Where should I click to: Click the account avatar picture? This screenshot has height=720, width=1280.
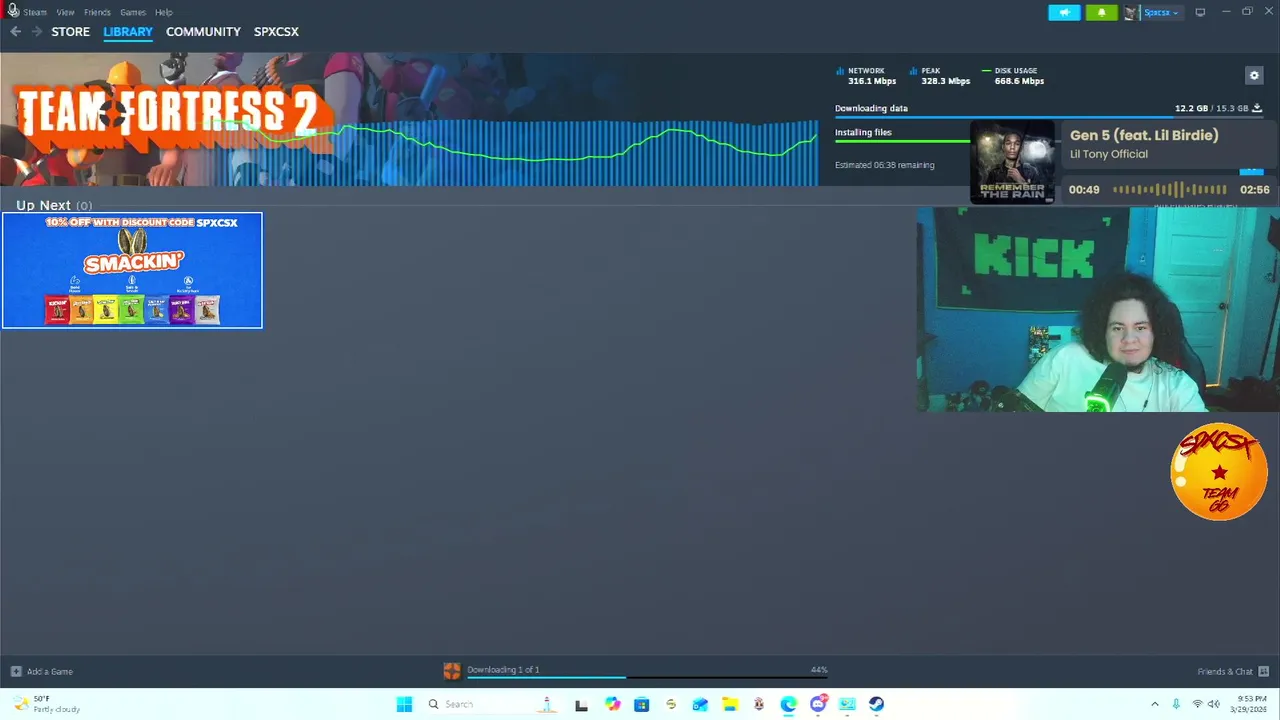coord(1131,12)
